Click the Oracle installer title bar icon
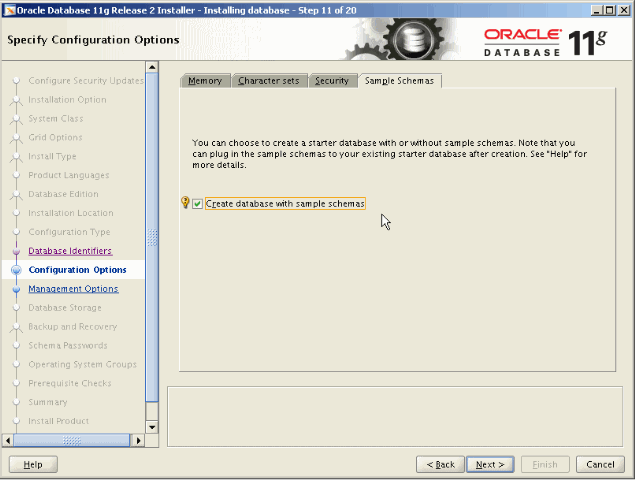 pyautogui.click(x=9, y=10)
